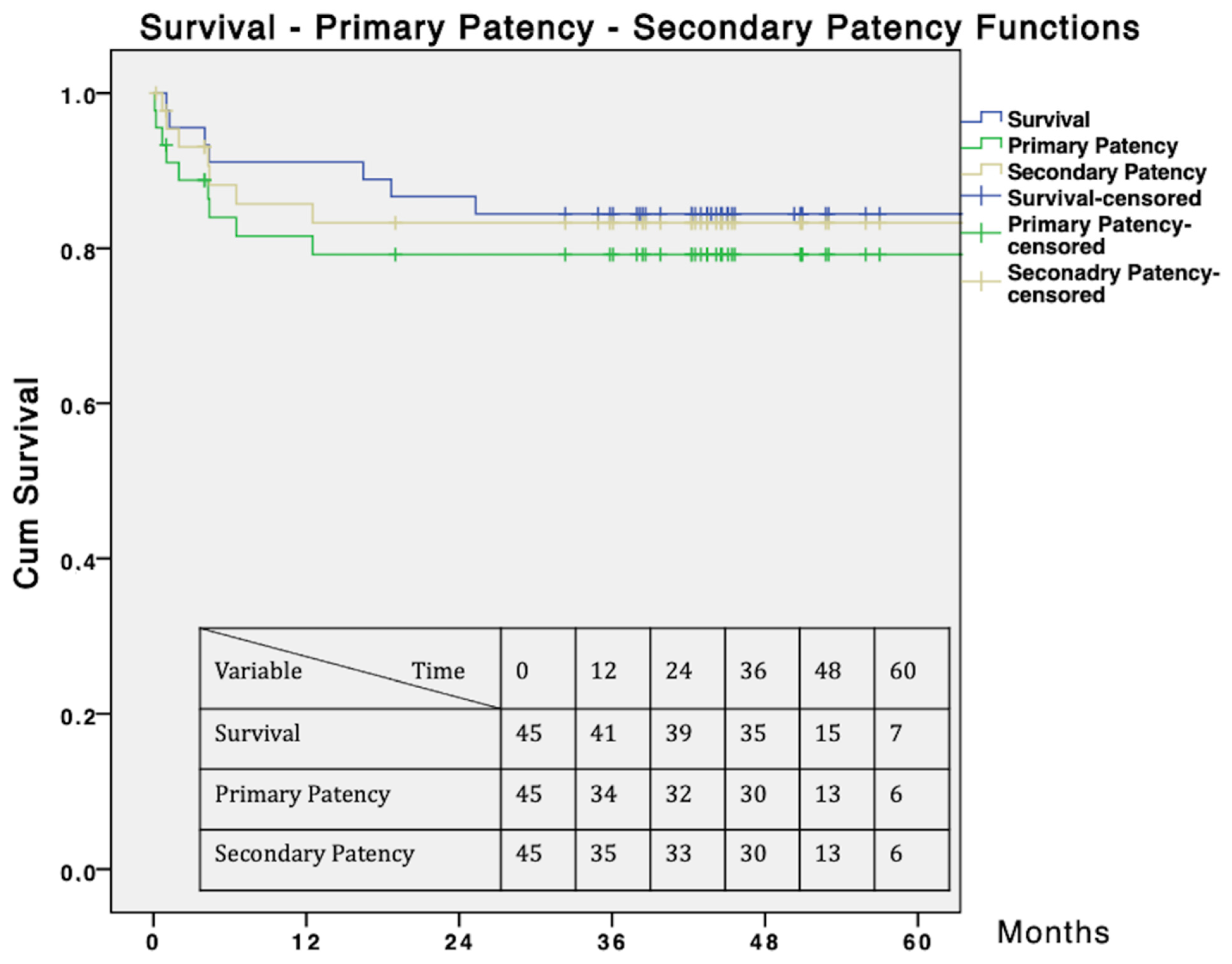Select the Secondary Patency cell showing 33

678,853
